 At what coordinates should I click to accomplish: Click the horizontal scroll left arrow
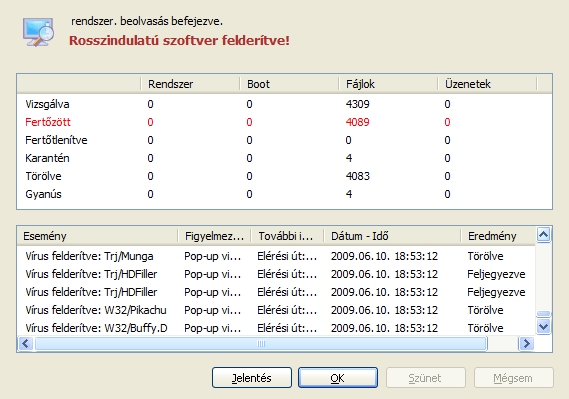tap(26, 344)
